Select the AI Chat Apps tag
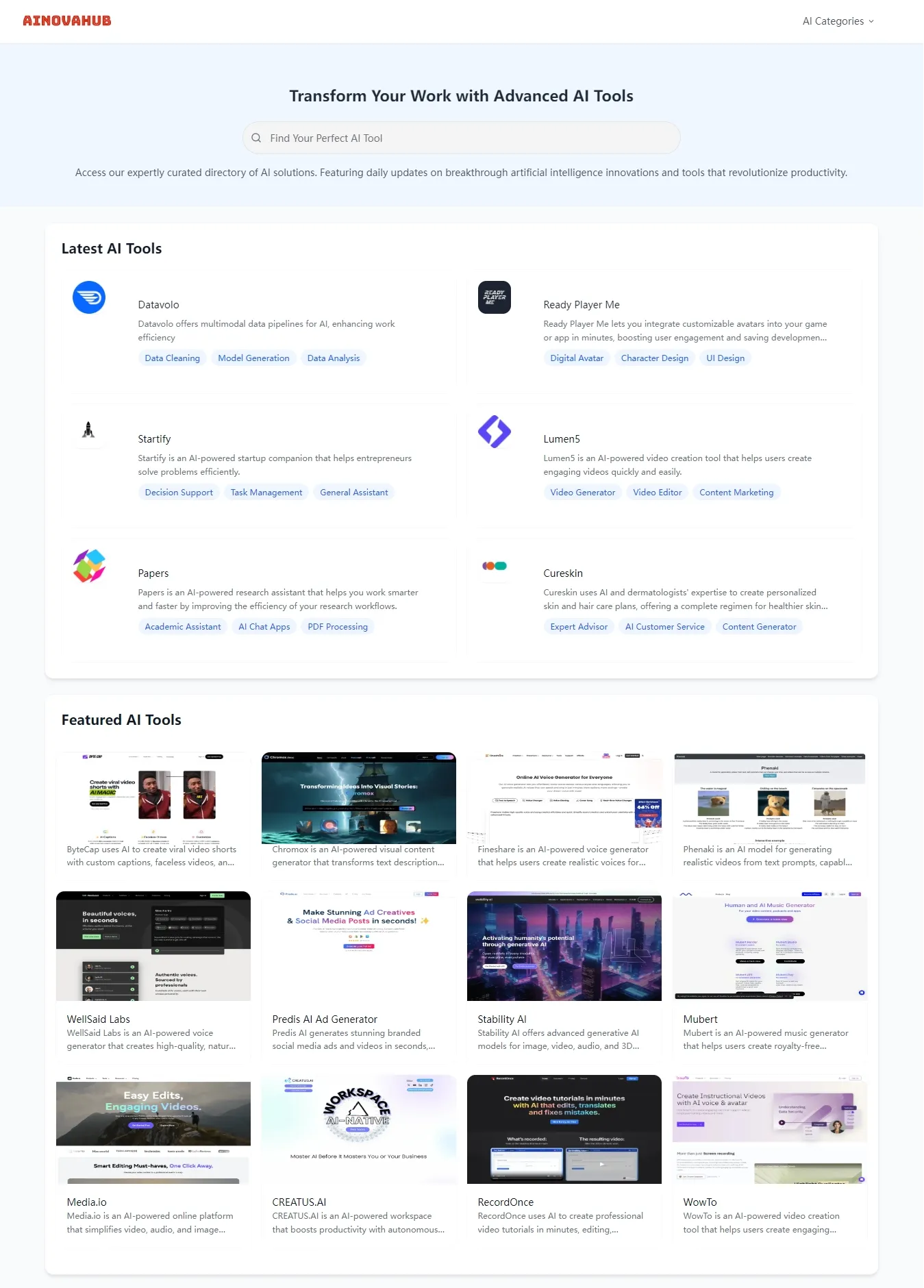This screenshot has height=1288, width=924. [x=264, y=627]
